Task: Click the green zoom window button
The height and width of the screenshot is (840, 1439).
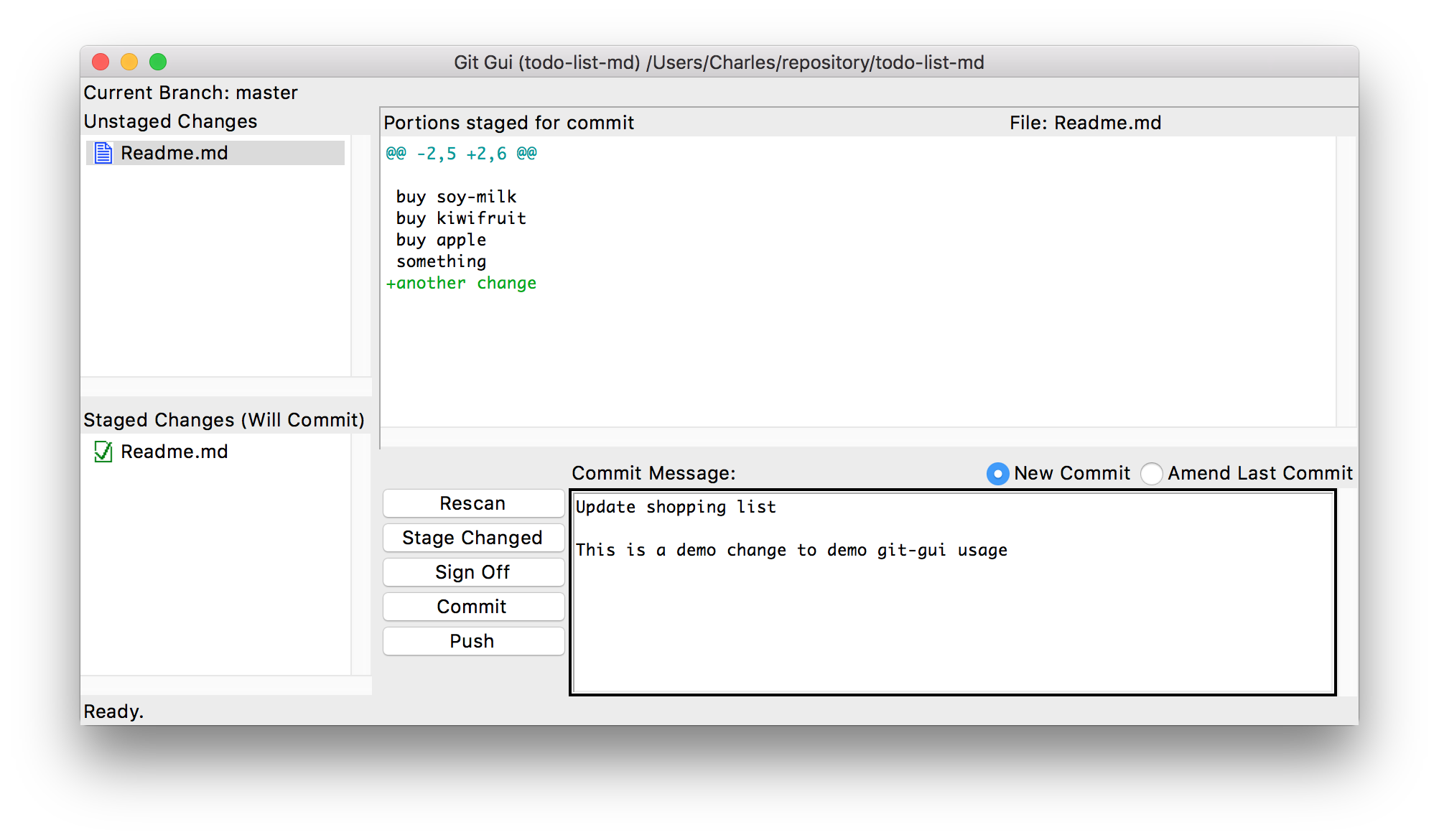Action: pyautogui.click(x=158, y=62)
